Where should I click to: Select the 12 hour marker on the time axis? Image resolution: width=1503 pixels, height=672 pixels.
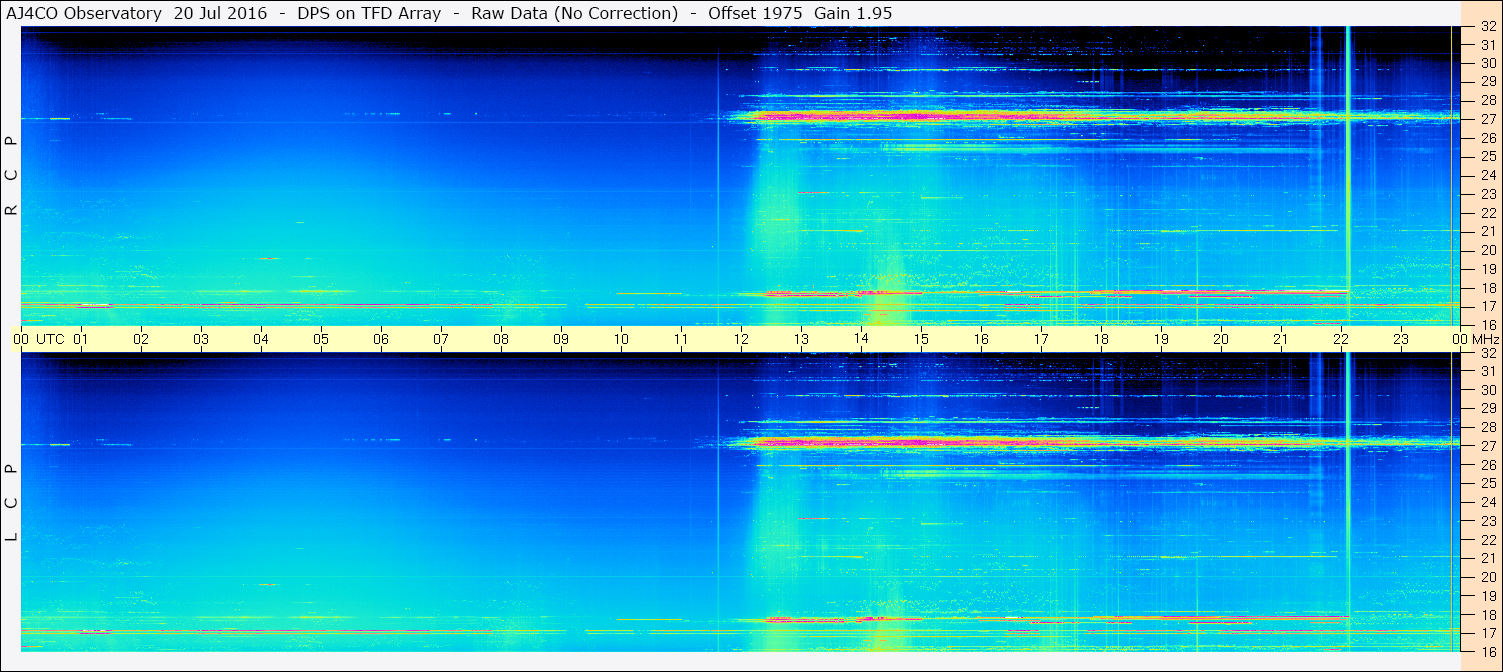(x=741, y=339)
